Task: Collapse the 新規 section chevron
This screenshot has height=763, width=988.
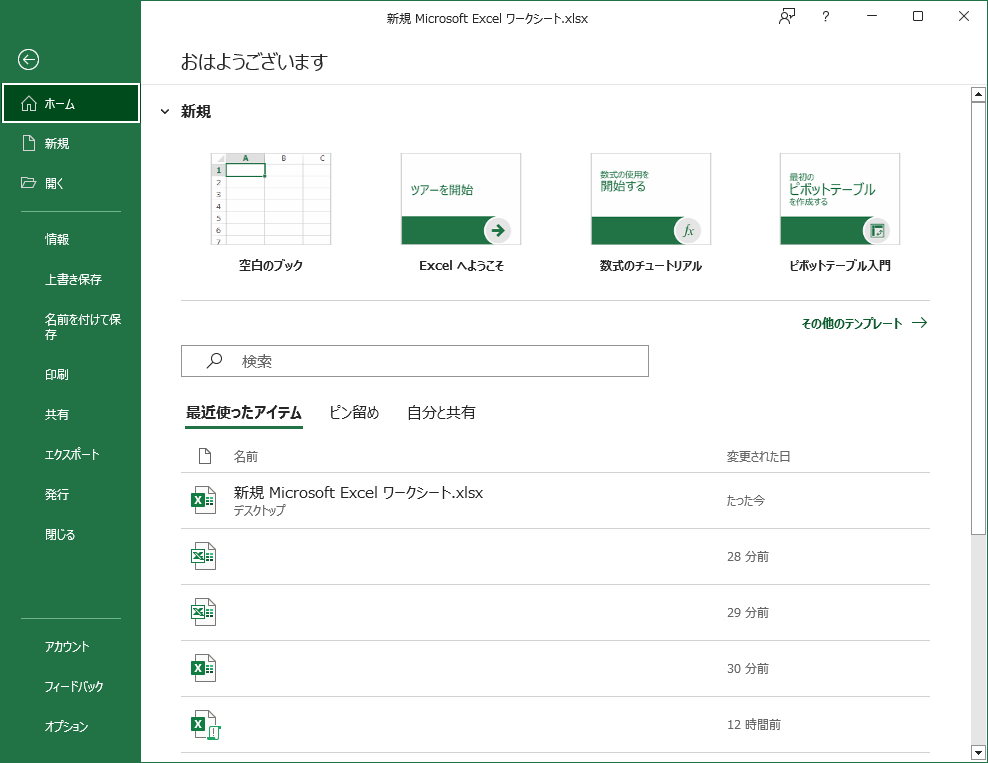Action: click(165, 112)
